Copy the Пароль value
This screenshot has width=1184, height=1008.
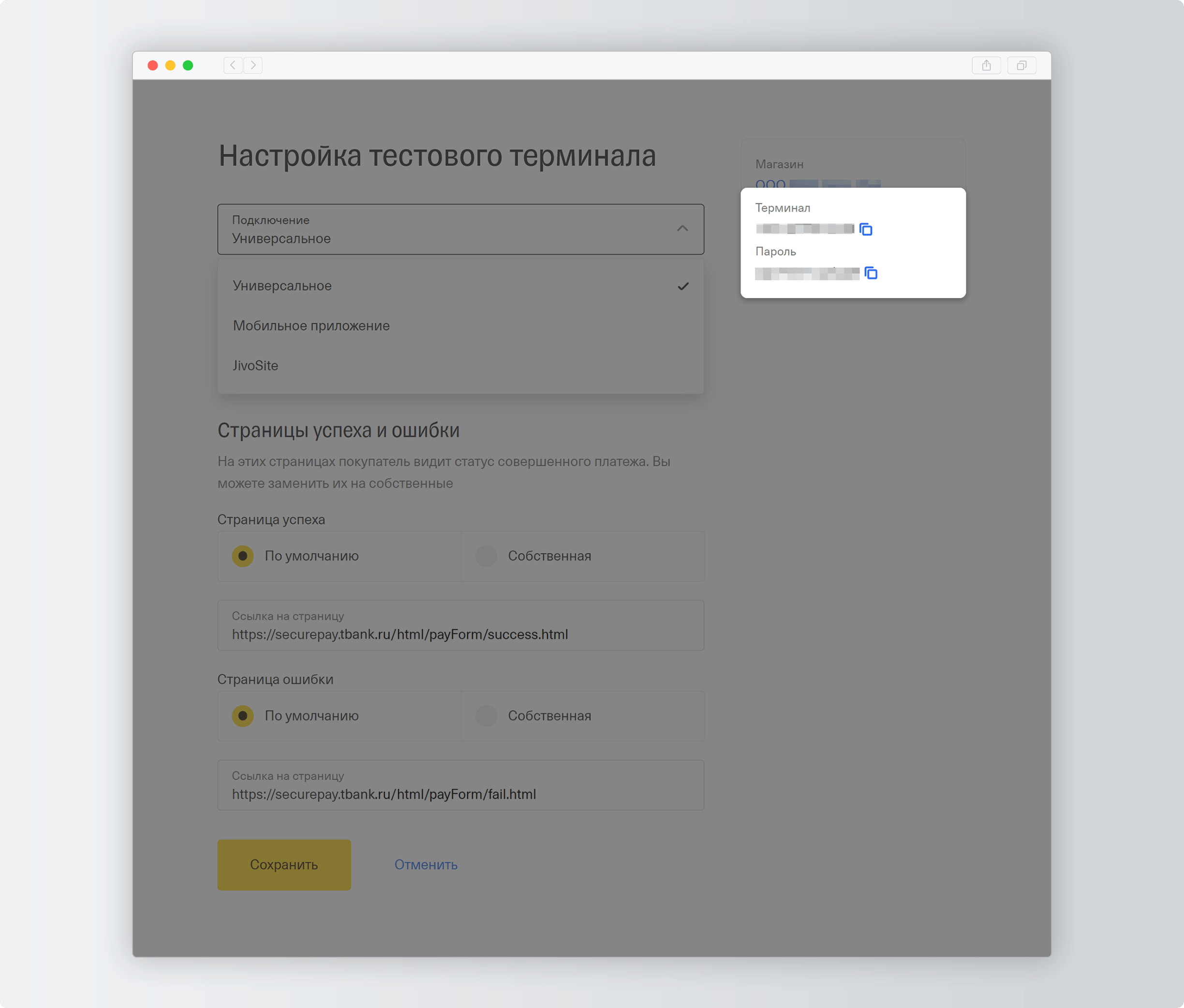pyautogui.click(x=871, y=273)
